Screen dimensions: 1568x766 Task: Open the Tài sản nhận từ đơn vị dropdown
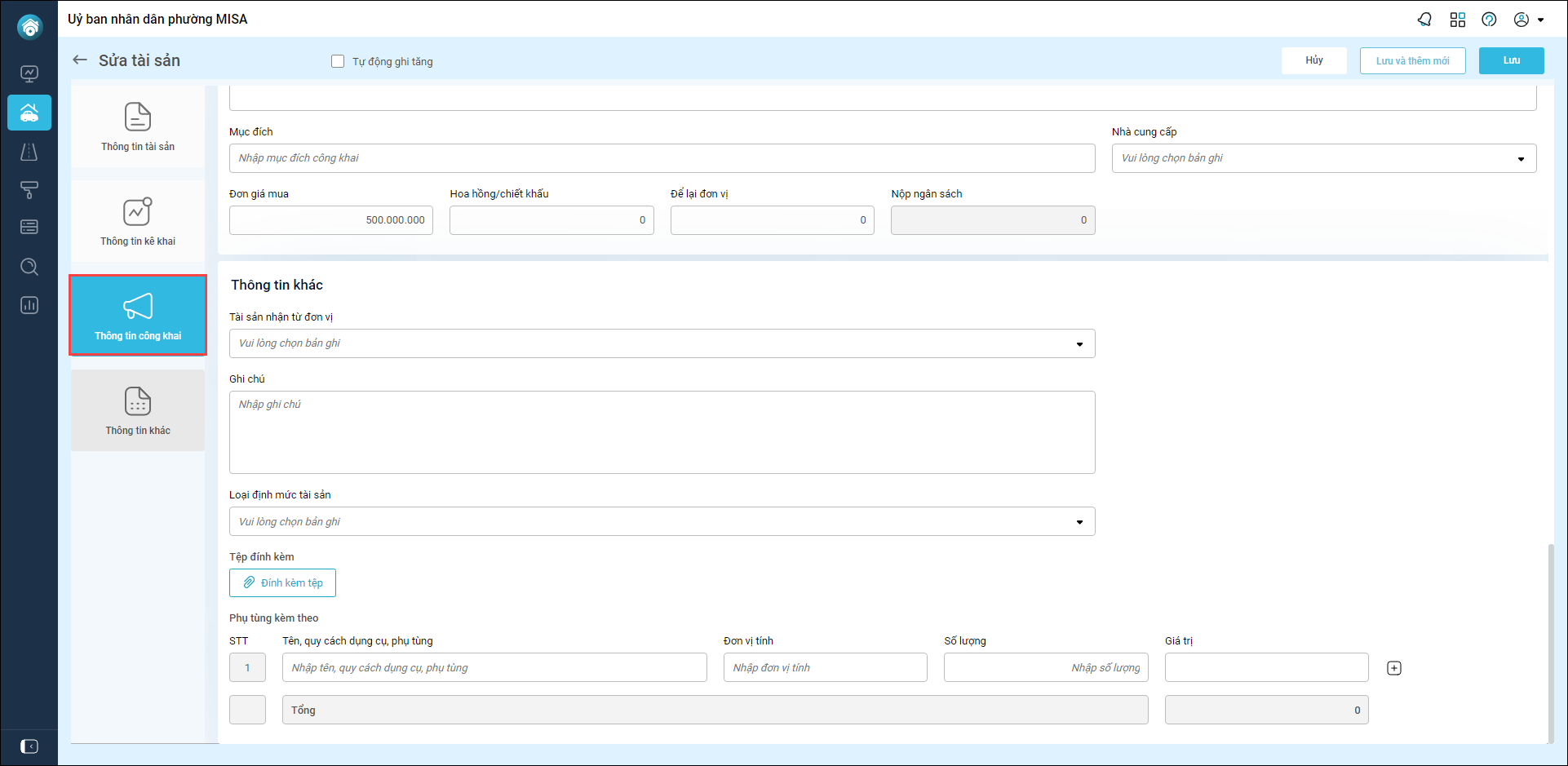[x=662, y=343]
